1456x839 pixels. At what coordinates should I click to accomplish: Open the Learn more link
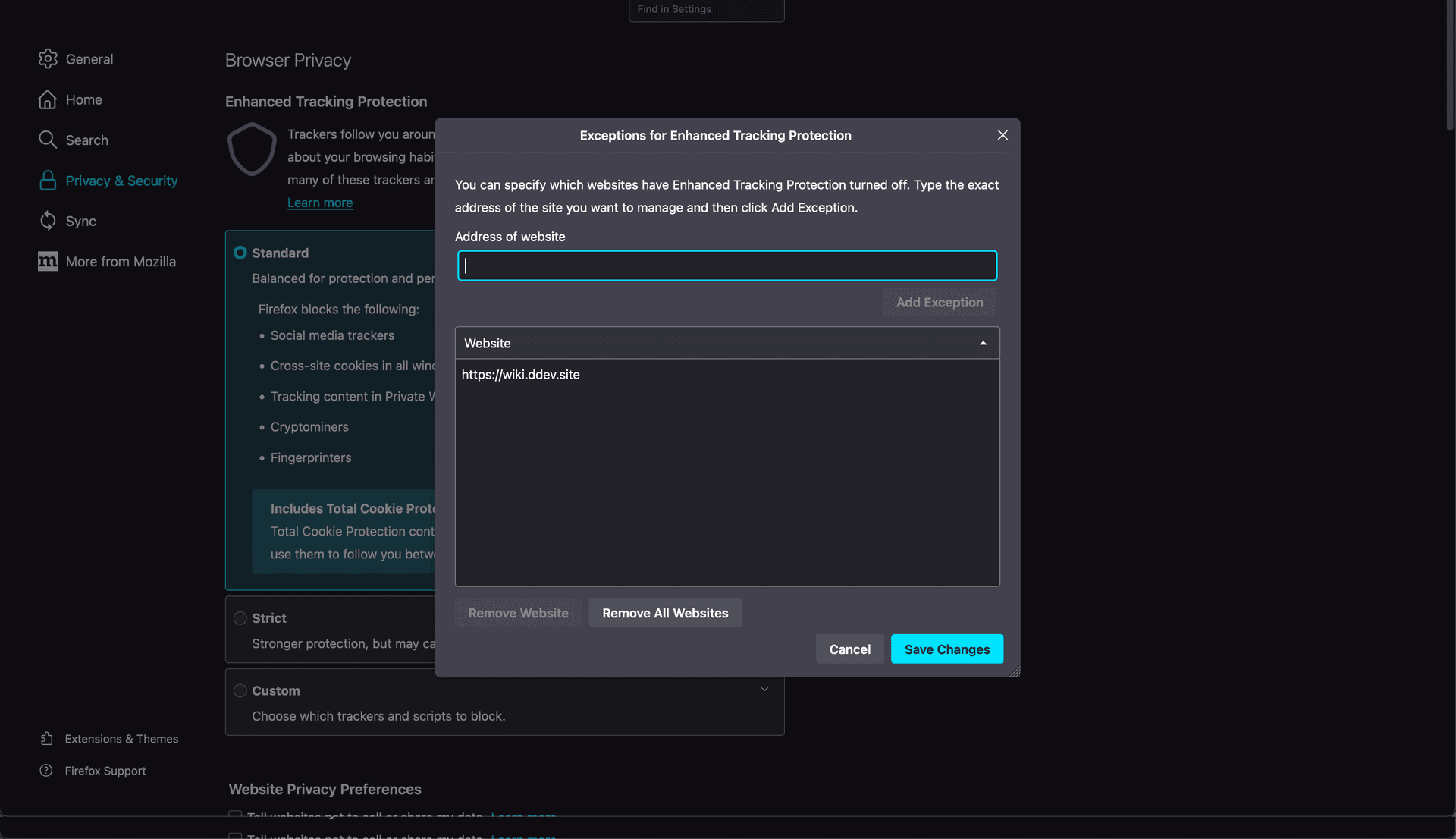[x=319, y=203]
